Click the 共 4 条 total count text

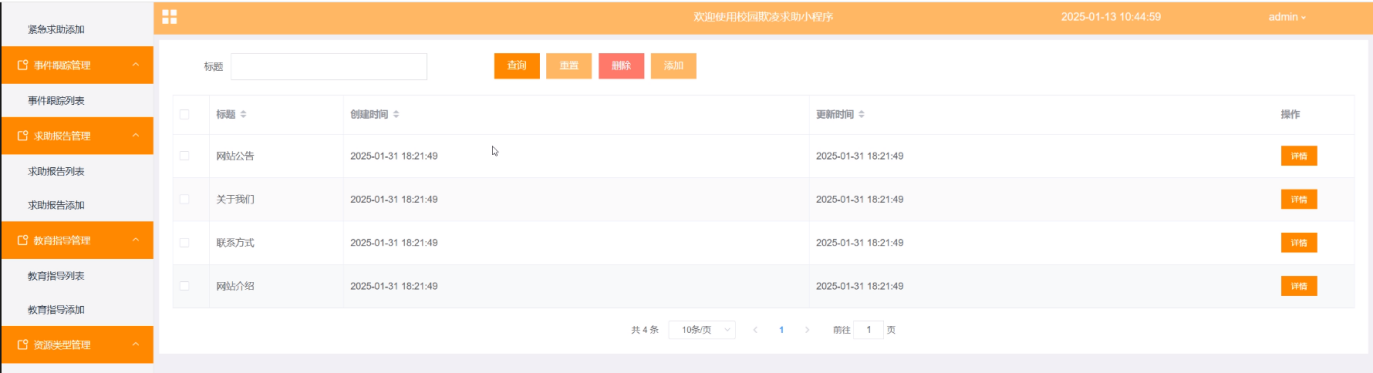coord(645,329)
